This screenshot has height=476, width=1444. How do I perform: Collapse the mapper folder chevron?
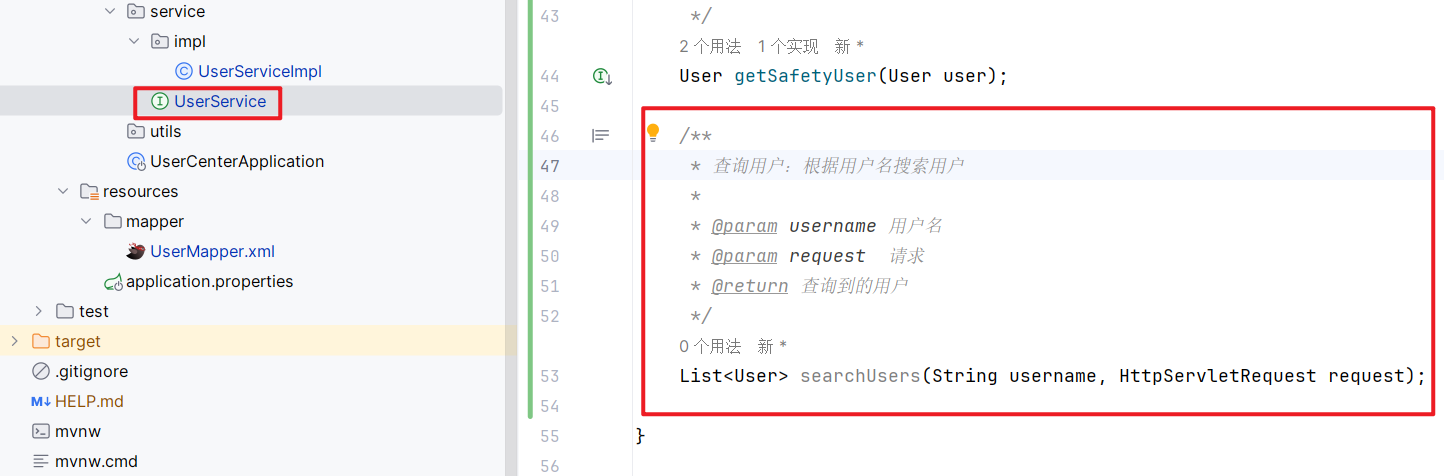tap(87, 221)
